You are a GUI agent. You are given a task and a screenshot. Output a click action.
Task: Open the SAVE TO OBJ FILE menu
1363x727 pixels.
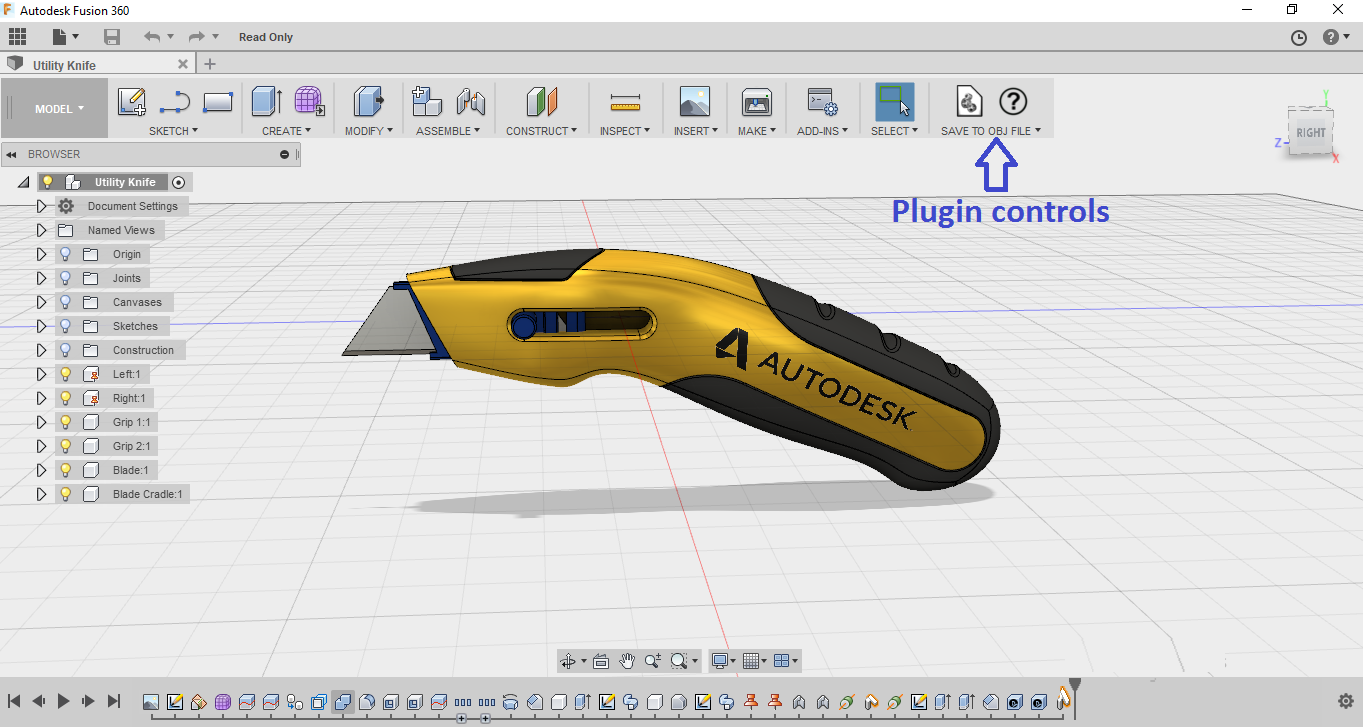(991, 131)
